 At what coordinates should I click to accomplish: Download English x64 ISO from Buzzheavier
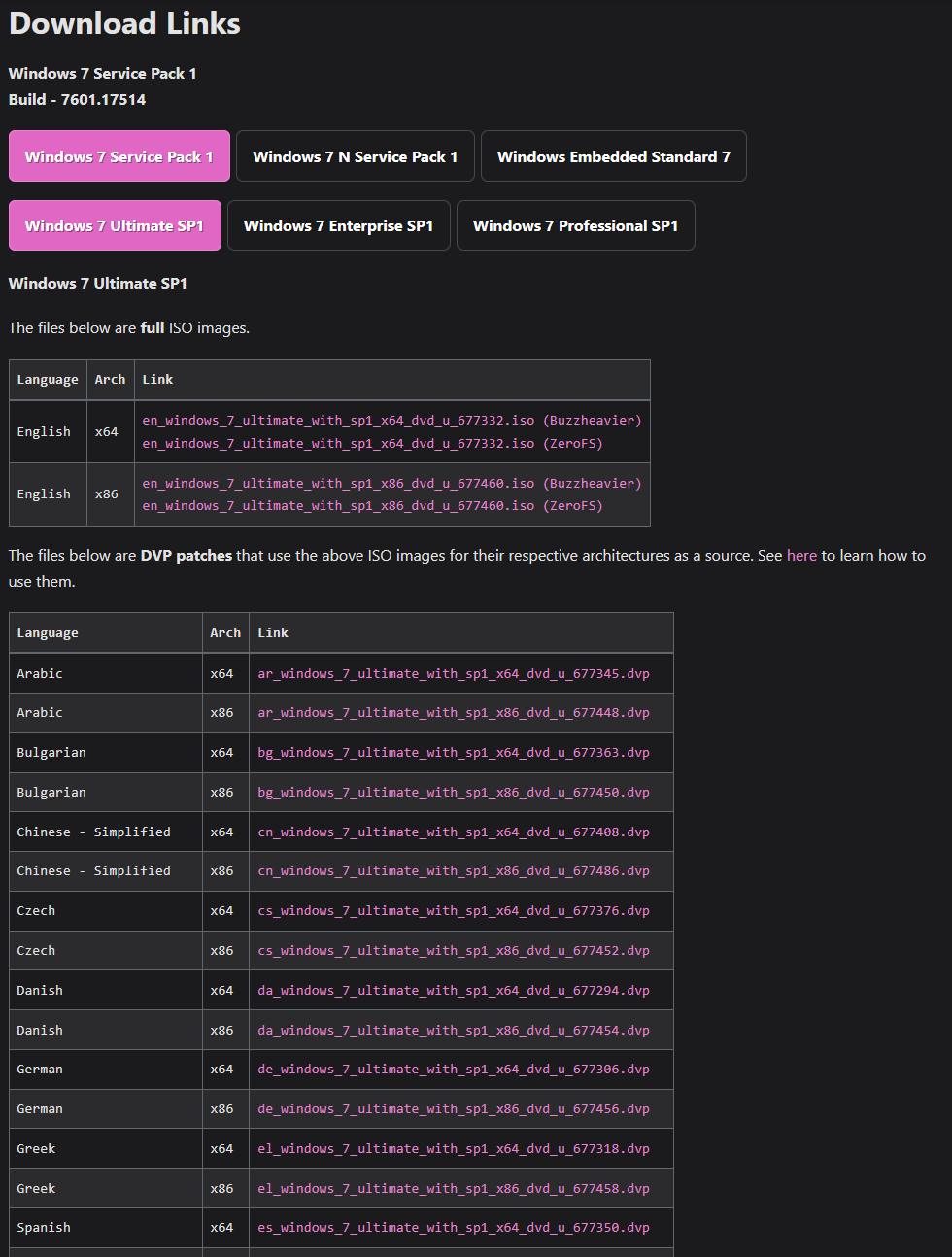(x=391, y=421)
